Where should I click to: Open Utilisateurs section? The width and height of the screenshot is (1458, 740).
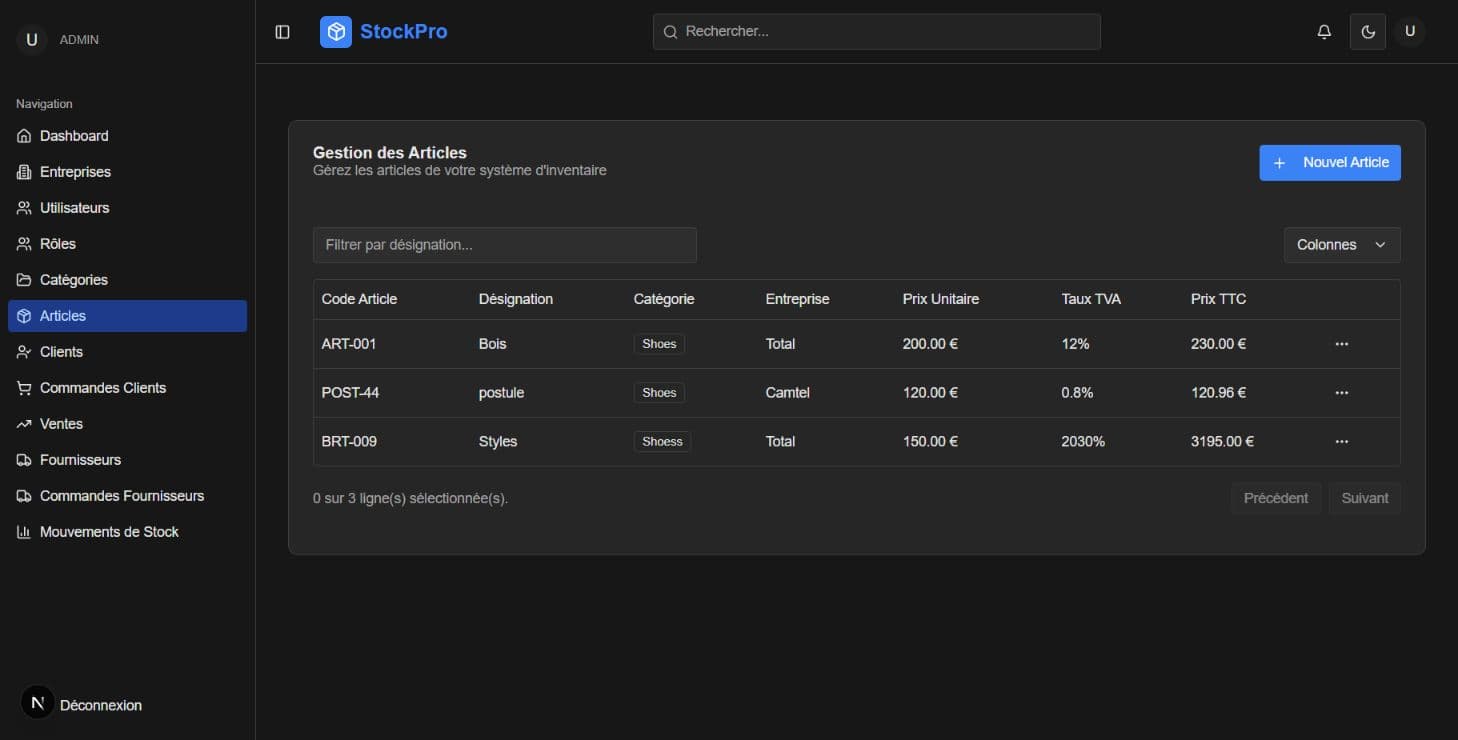pos(127,208)
